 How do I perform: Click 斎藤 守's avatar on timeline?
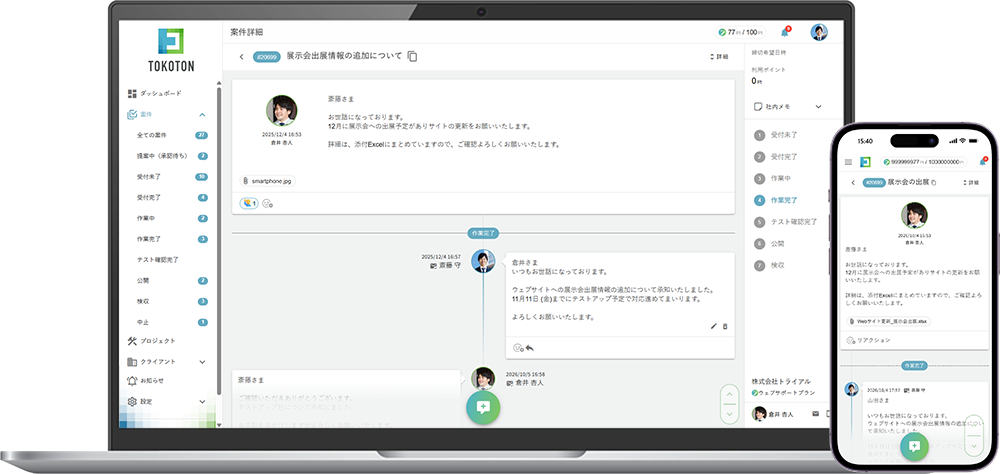point(483,261)
